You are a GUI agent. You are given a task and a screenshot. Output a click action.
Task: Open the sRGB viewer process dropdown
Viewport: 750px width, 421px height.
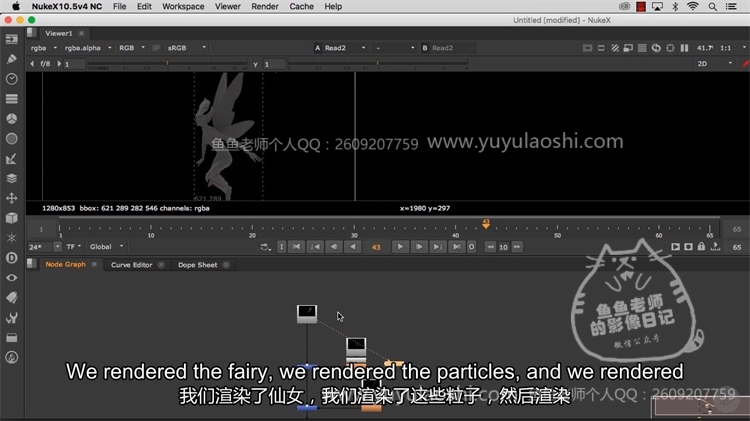[186, 48]
